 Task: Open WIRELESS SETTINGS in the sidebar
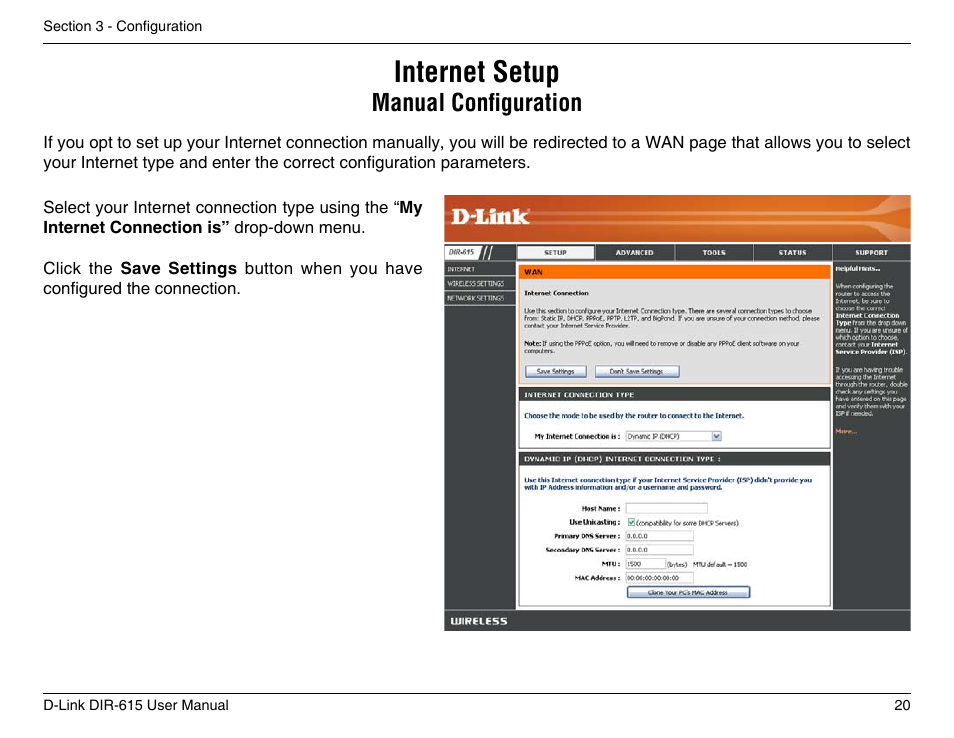point(479,284)
